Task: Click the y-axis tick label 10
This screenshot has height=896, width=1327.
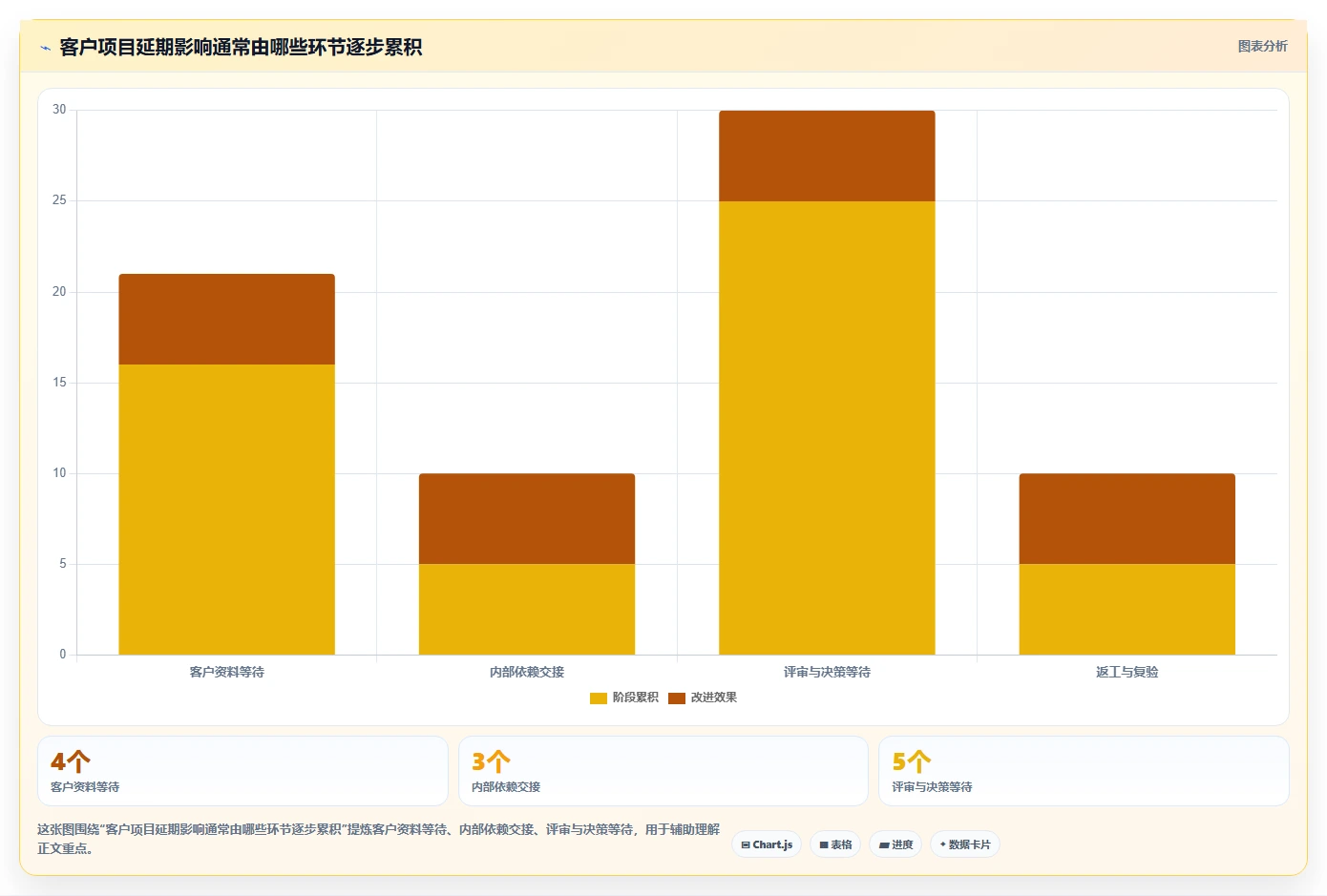Action: tap(59, 473)
